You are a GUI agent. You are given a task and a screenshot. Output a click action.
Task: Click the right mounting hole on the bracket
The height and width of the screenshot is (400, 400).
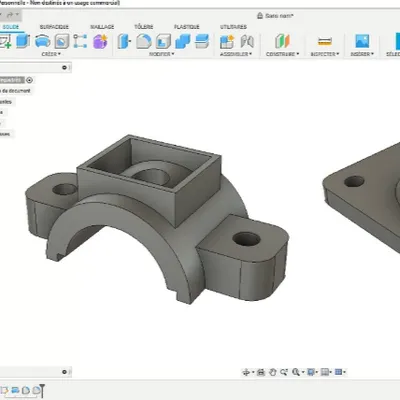click(x=246, y=239)
